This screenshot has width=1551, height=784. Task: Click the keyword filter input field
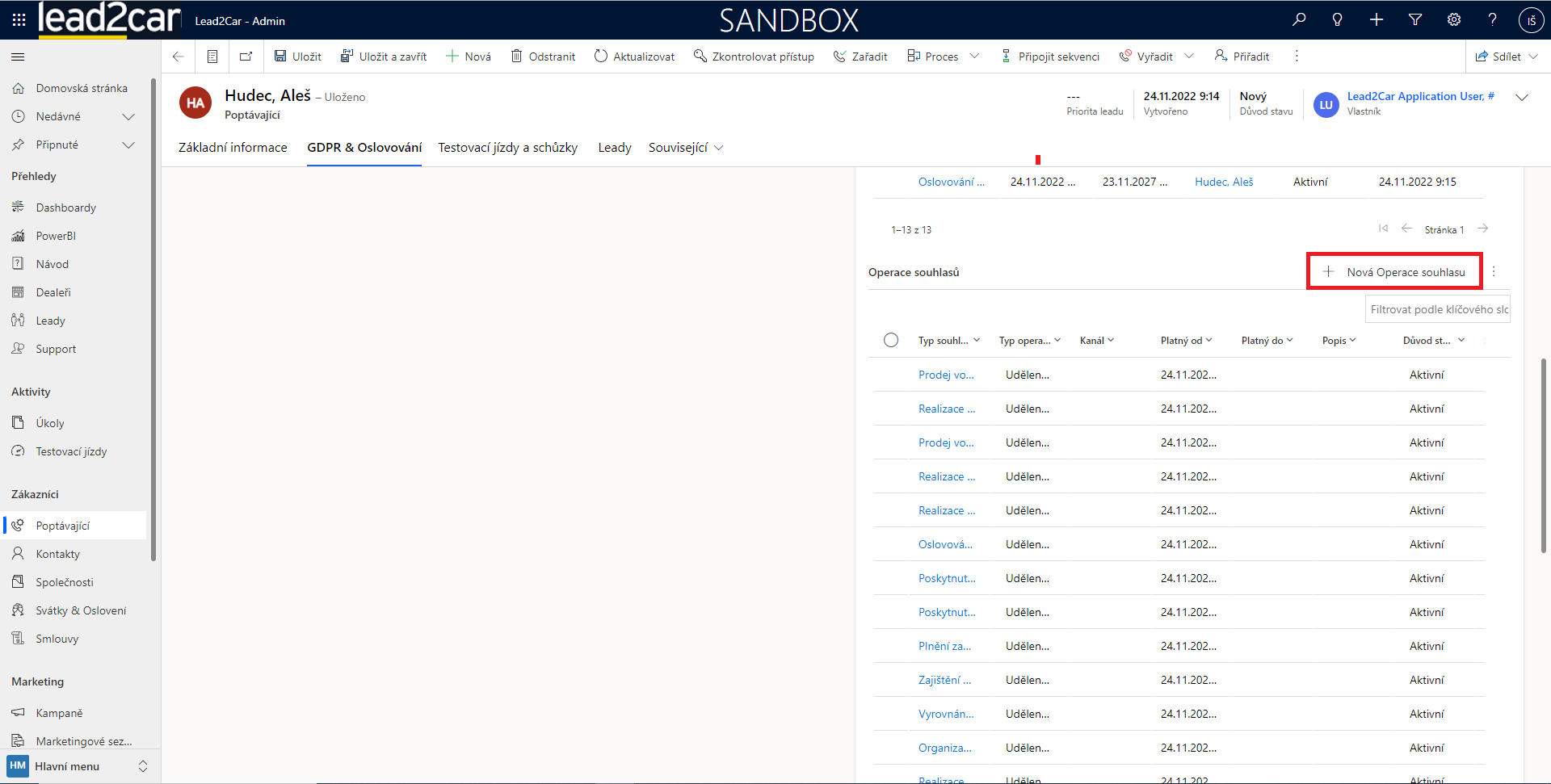pos(1438,309)
